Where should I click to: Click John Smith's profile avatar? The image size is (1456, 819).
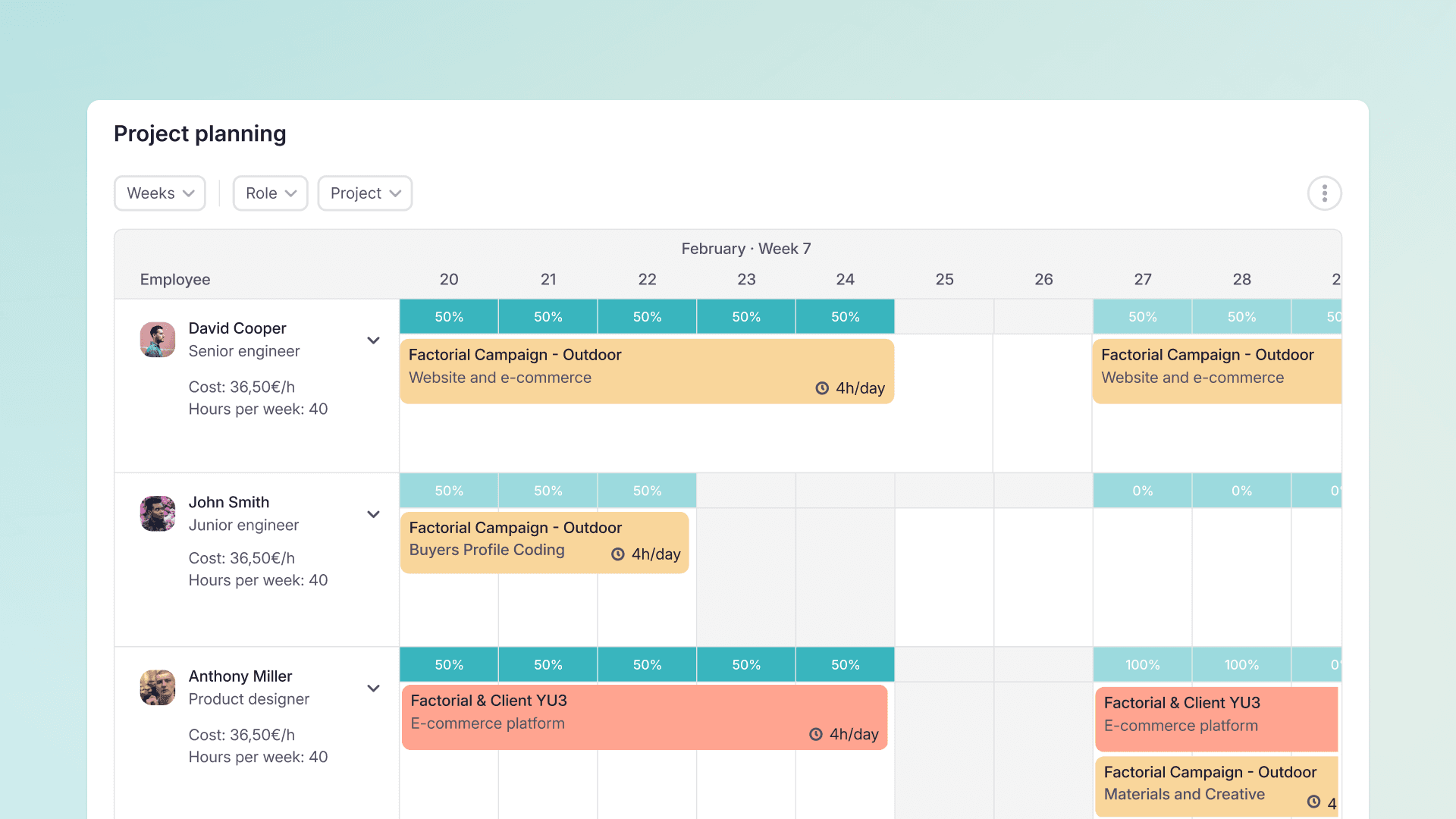[157, 513]
